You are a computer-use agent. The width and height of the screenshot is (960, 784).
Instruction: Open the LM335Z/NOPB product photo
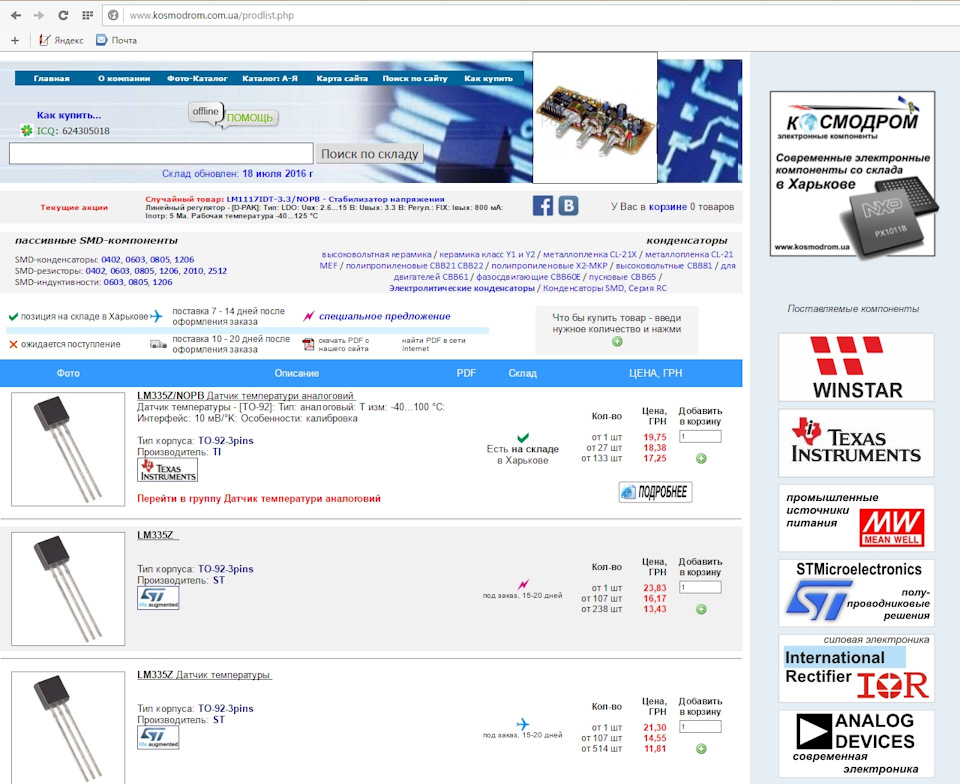[68, 449]
